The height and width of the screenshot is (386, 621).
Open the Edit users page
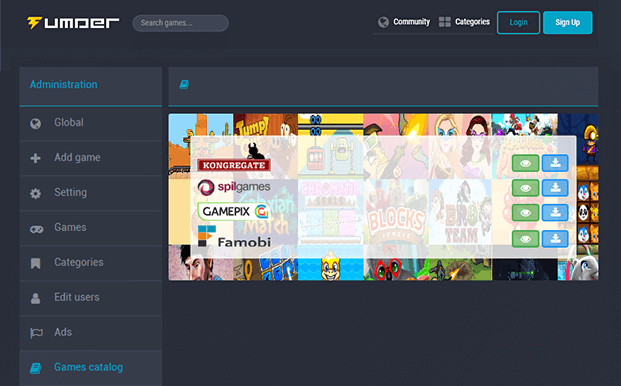pyautogui.click(x=91, y=298)
